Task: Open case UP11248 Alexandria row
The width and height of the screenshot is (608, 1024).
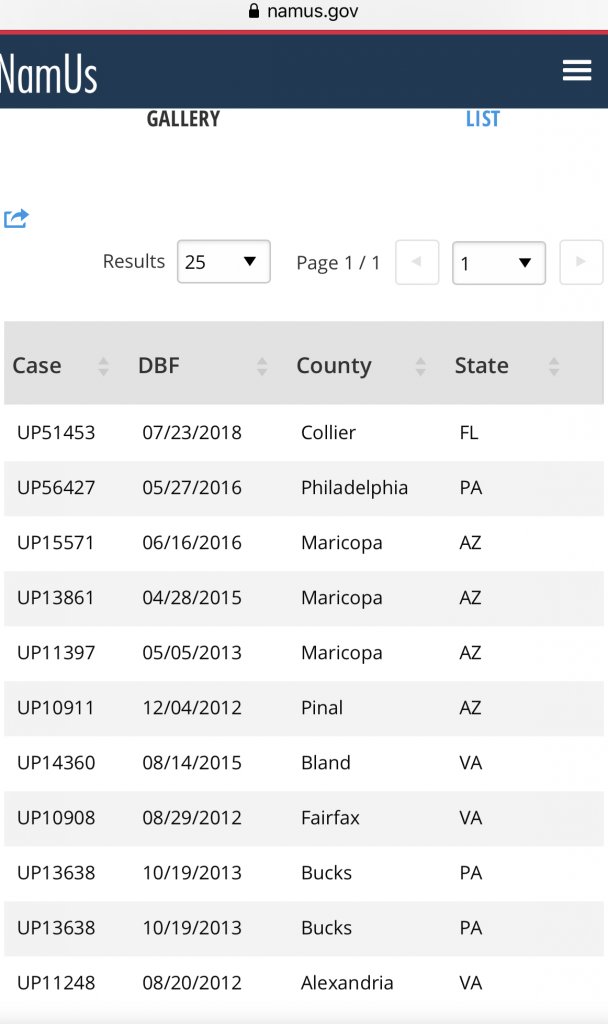Action: click(x=56, y=983)
